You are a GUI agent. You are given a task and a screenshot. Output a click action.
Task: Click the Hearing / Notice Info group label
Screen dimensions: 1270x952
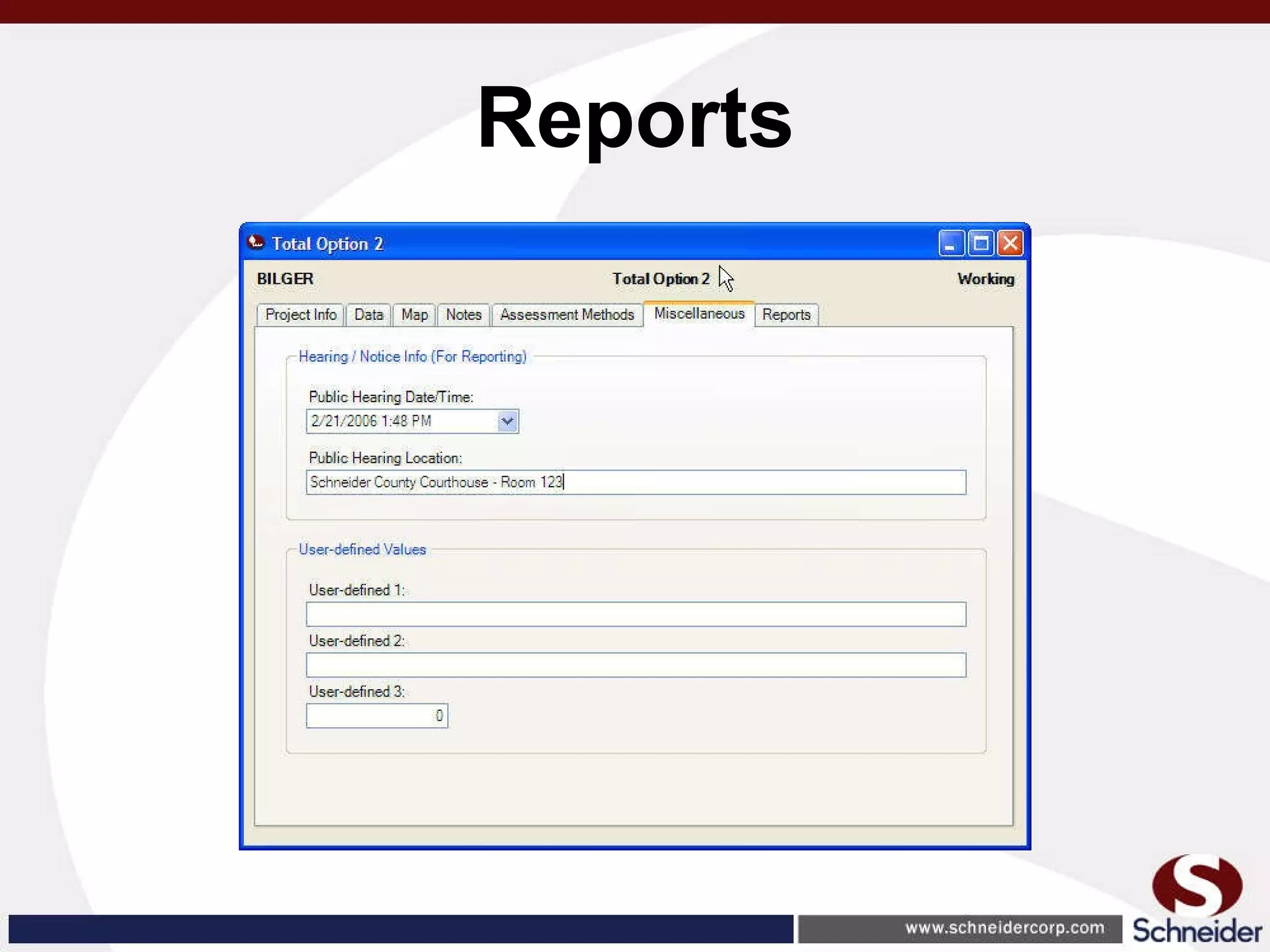pyautogui.click(x=412, y=357)
